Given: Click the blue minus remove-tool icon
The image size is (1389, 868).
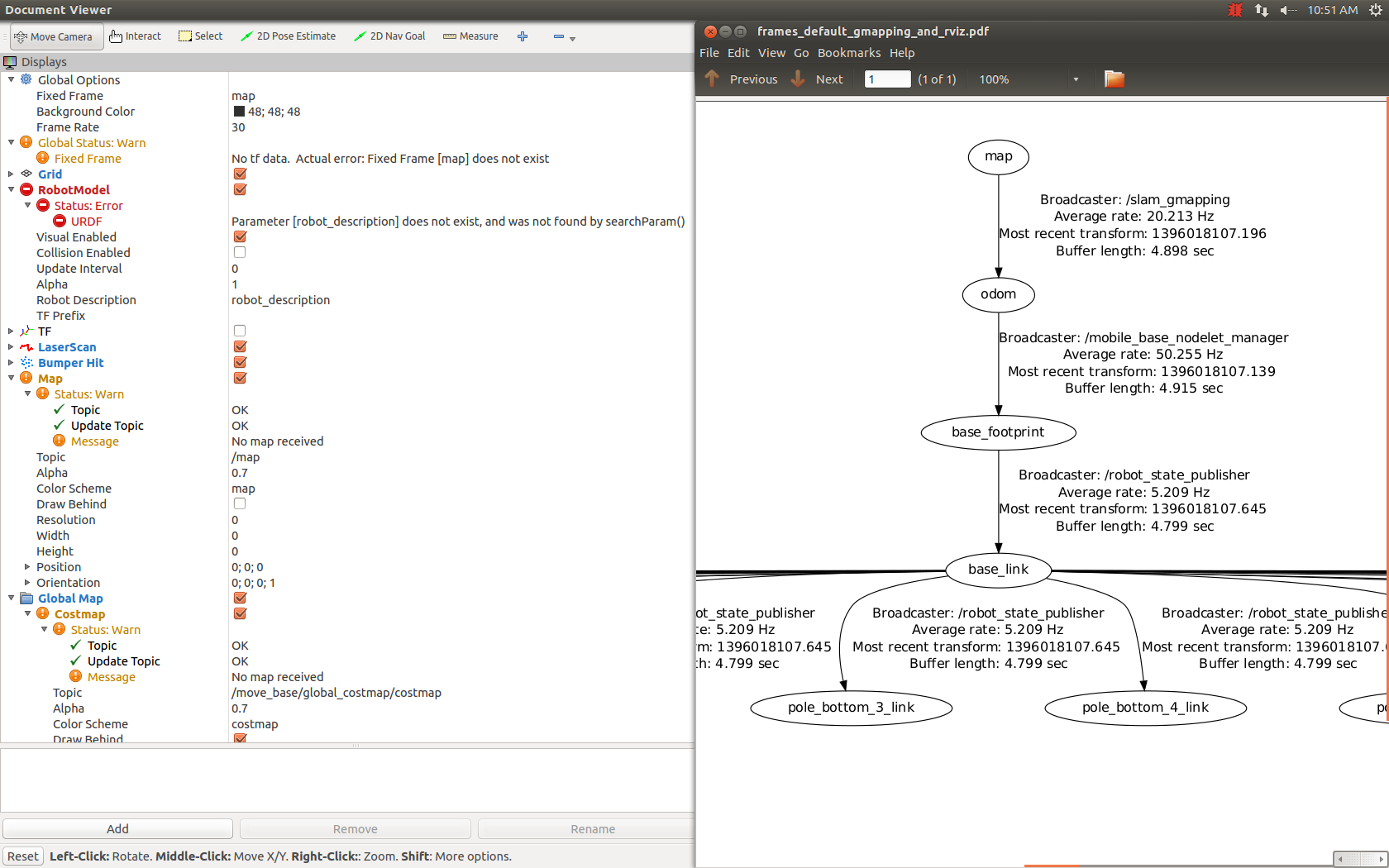Looking at the screenshot, I should click(x=558, y=36).
